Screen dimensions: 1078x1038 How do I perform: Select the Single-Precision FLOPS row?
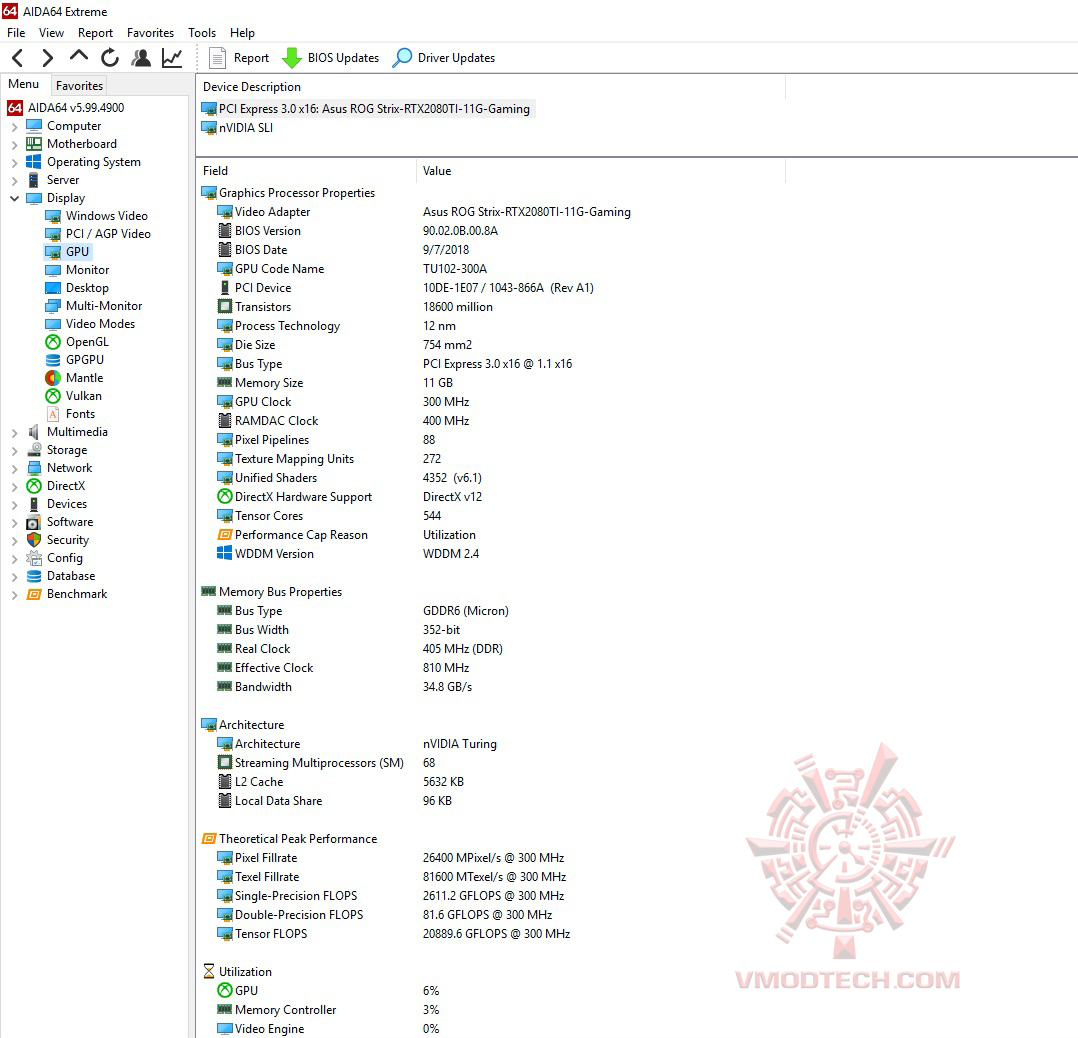390,896
